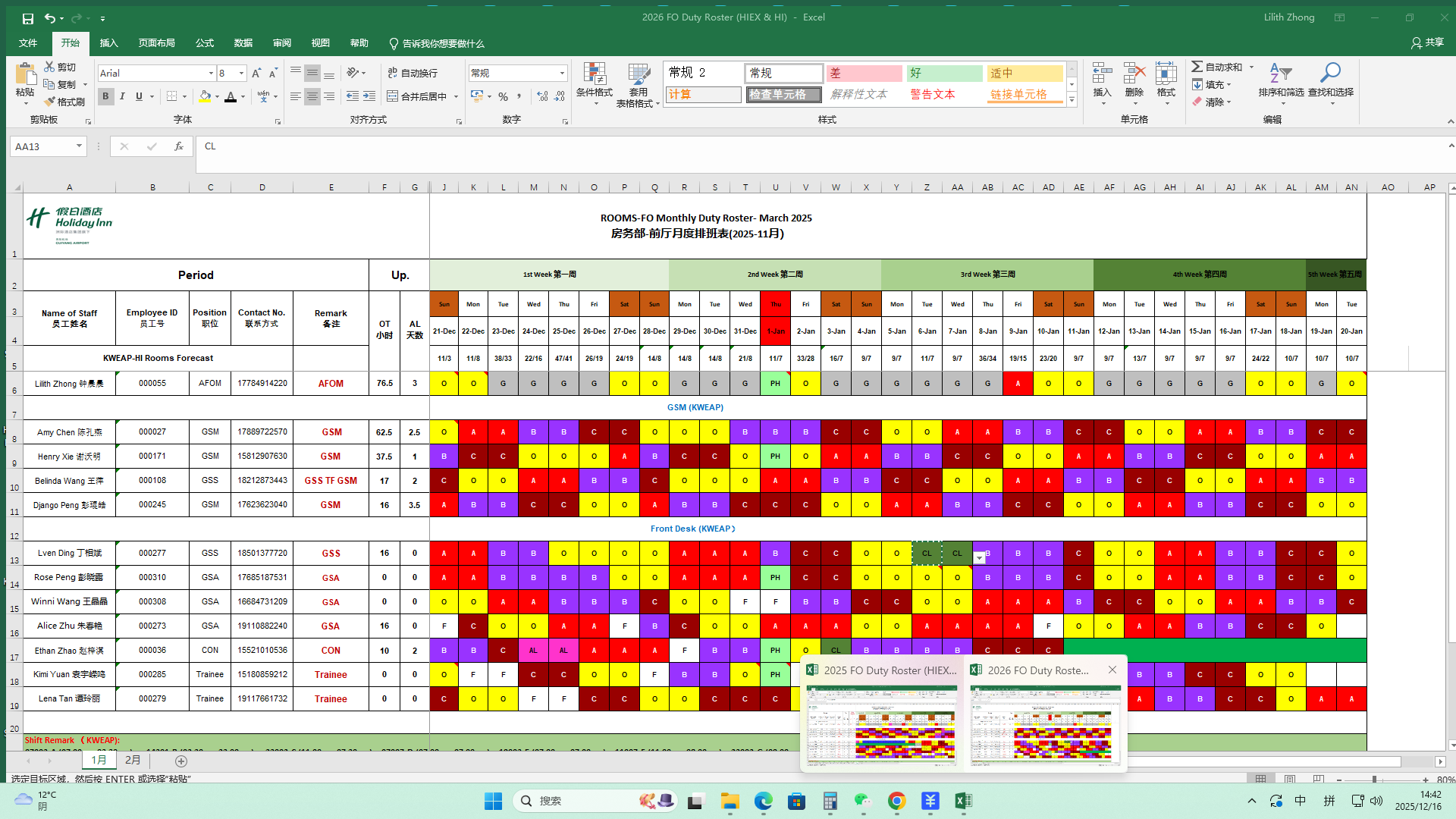Click the Save icon in quick access toolbar

click(28, 17)
